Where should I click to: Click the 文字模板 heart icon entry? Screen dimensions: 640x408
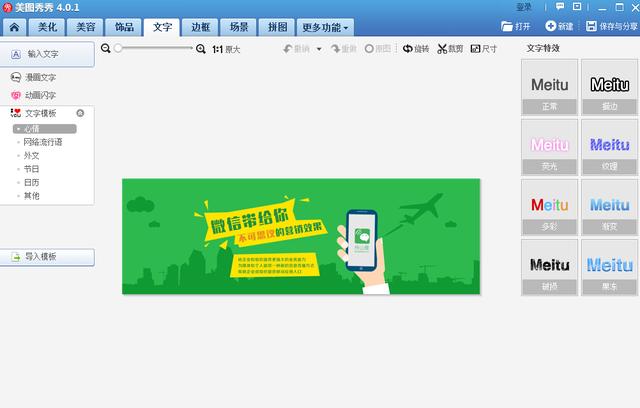[33, 113]
